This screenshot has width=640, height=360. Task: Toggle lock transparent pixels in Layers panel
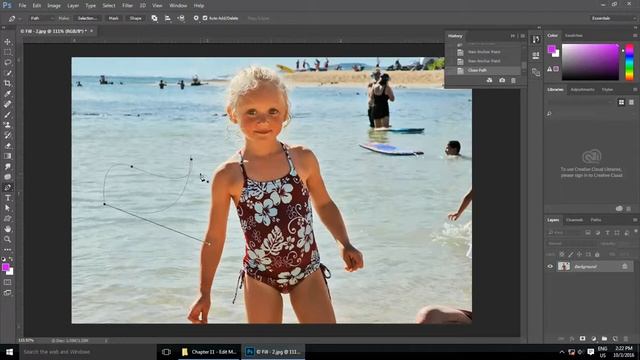point(562,254)
